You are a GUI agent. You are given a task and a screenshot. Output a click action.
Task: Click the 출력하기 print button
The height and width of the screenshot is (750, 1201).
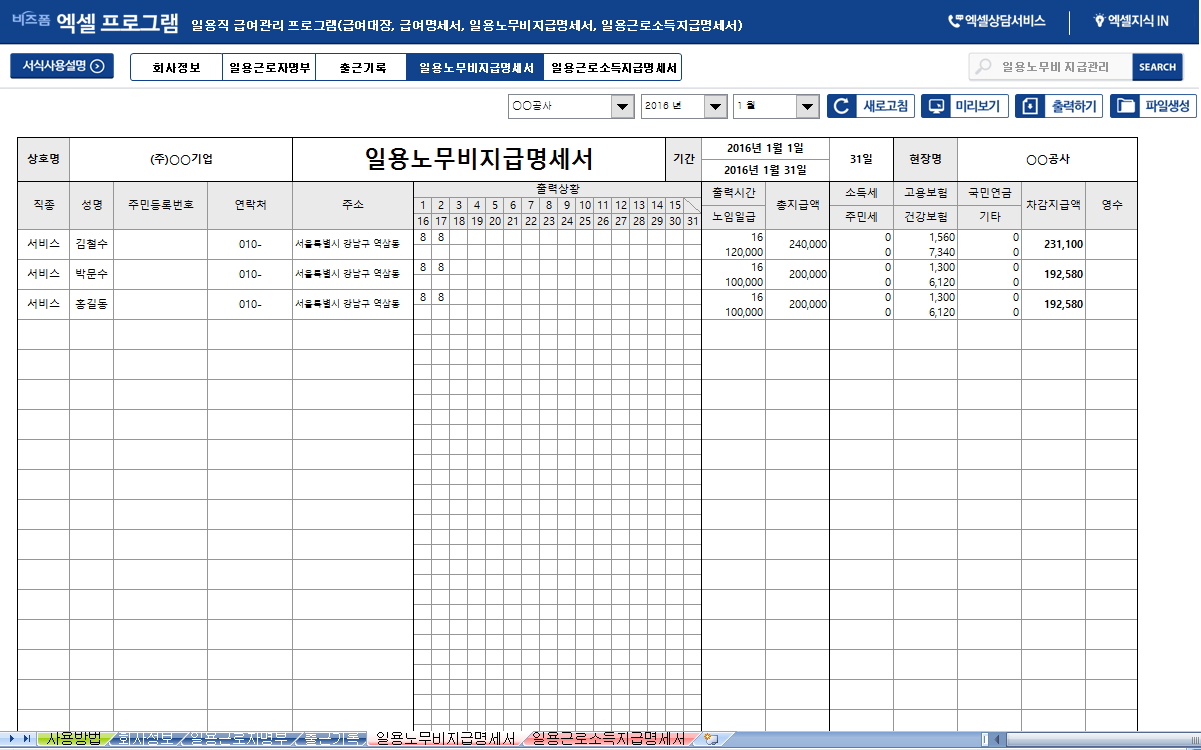pyautogui.click(x=1059, y=106)
